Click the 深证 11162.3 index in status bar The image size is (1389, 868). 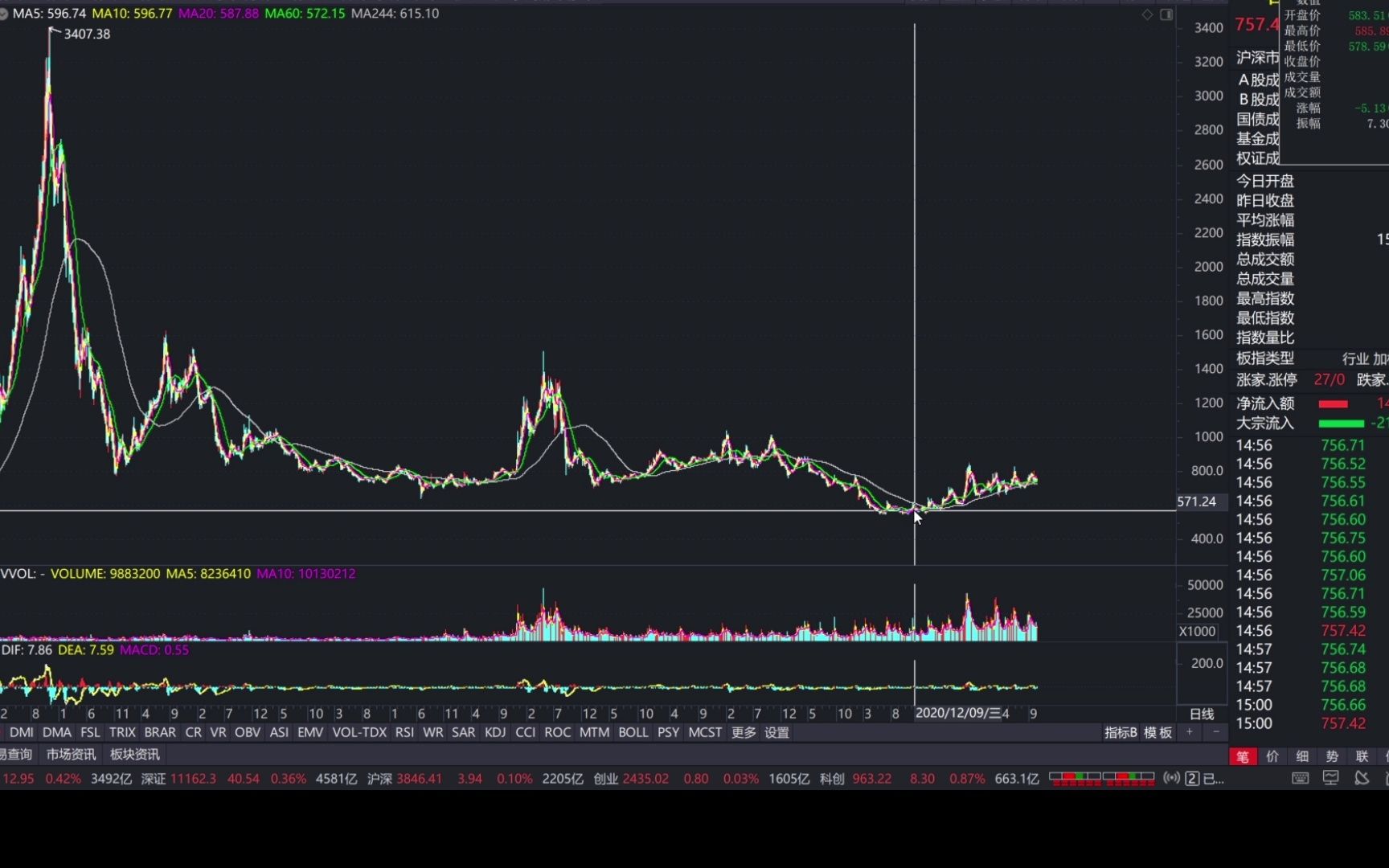coord(178,778)
